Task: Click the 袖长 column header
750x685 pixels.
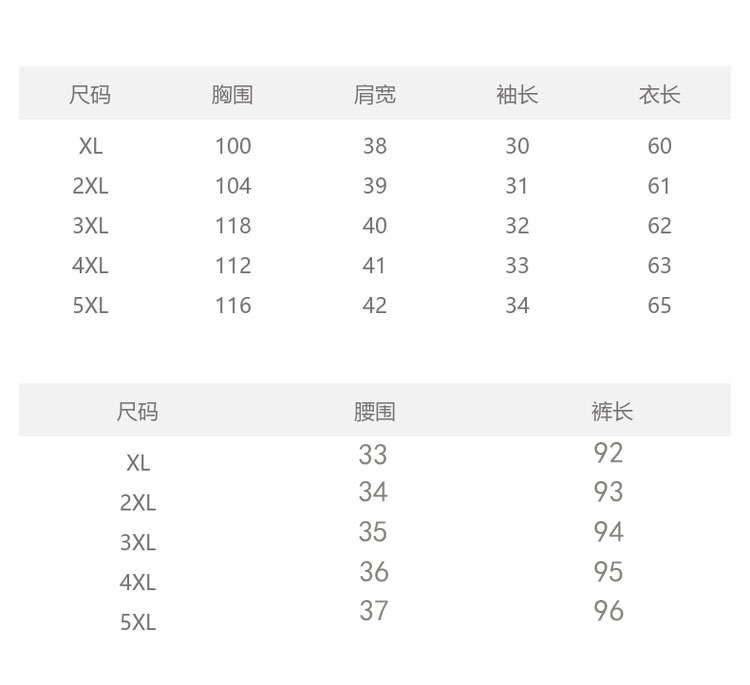Action: (517, 95)
